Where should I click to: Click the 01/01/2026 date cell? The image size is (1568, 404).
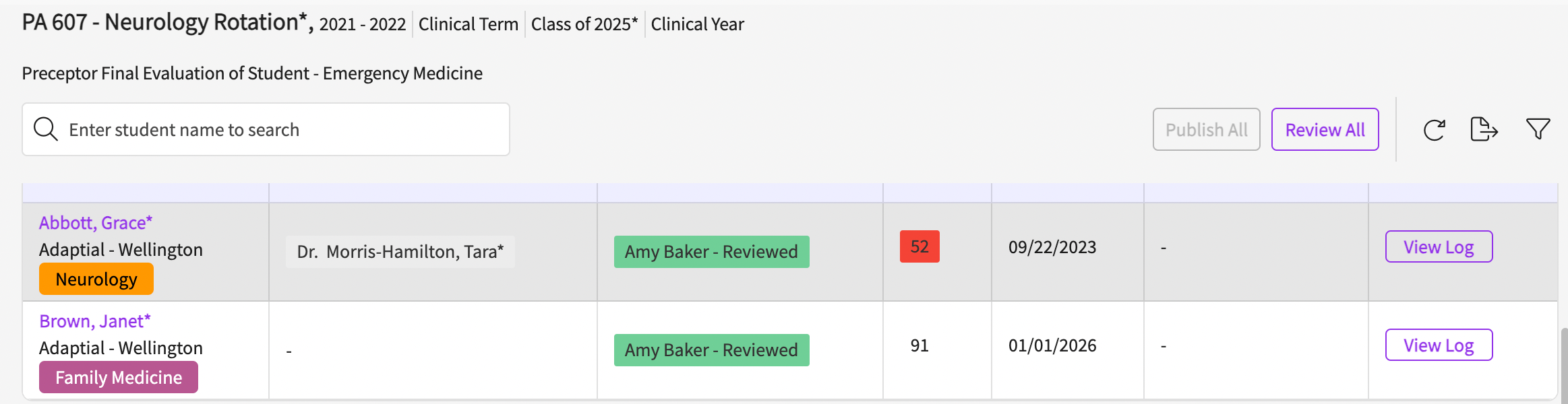(x=1052, y=345)
